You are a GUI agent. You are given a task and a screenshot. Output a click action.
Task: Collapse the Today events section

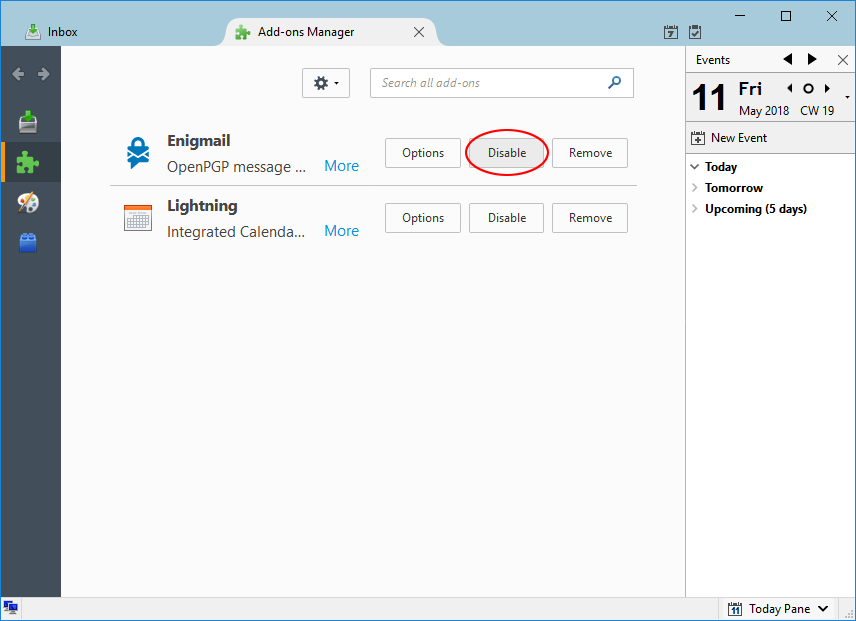click(694, 166)
